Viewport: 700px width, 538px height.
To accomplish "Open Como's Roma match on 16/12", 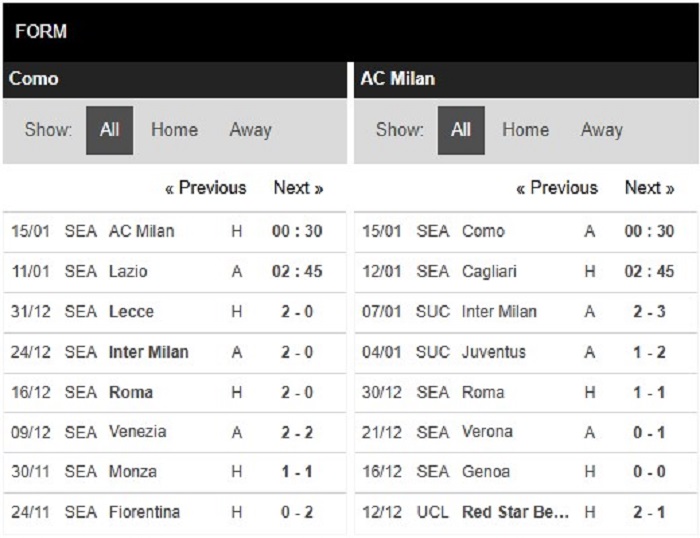I will 175,392.
